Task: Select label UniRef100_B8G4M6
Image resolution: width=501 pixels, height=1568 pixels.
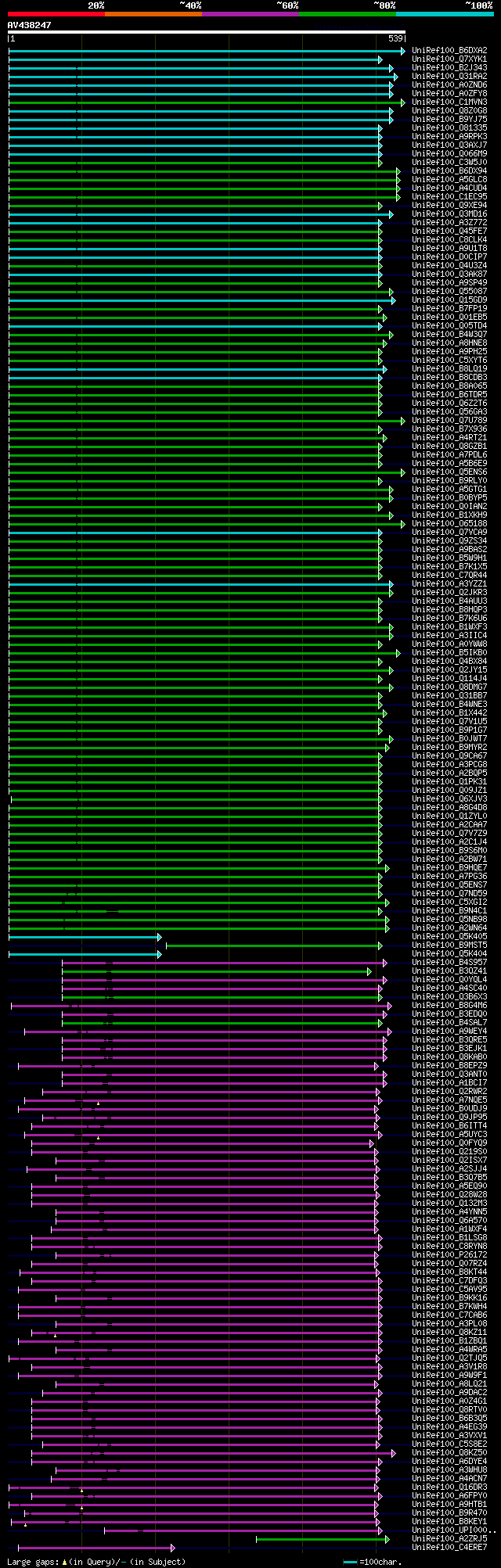Action: coord(449,1006)
